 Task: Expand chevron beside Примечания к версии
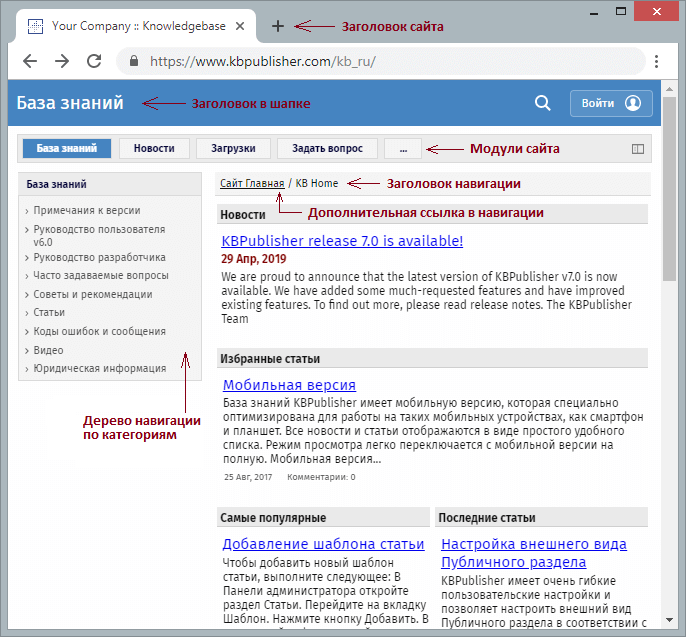point(27,211)
